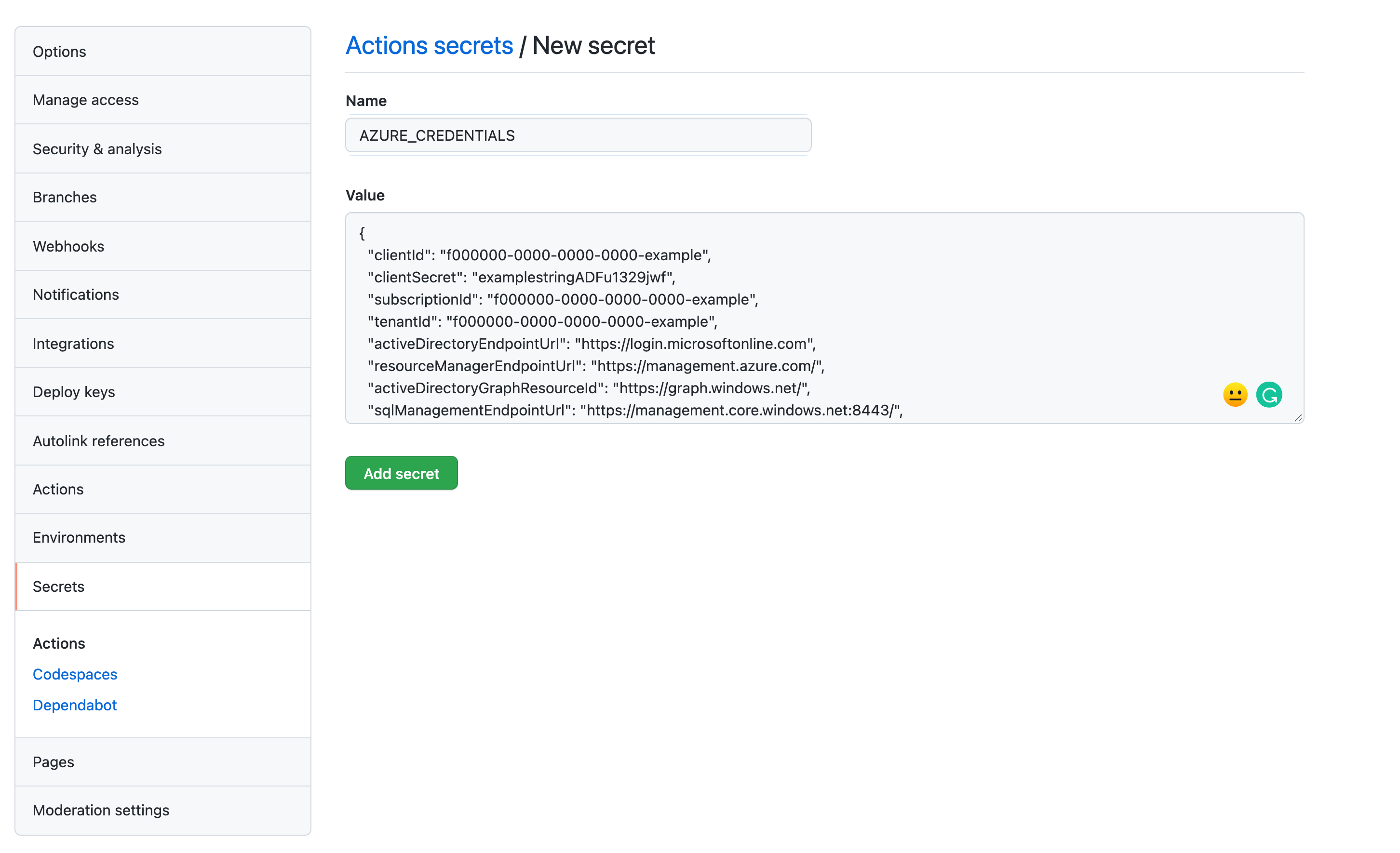Open the Actions secrets breadcrumb link

(x=429, y=45)
